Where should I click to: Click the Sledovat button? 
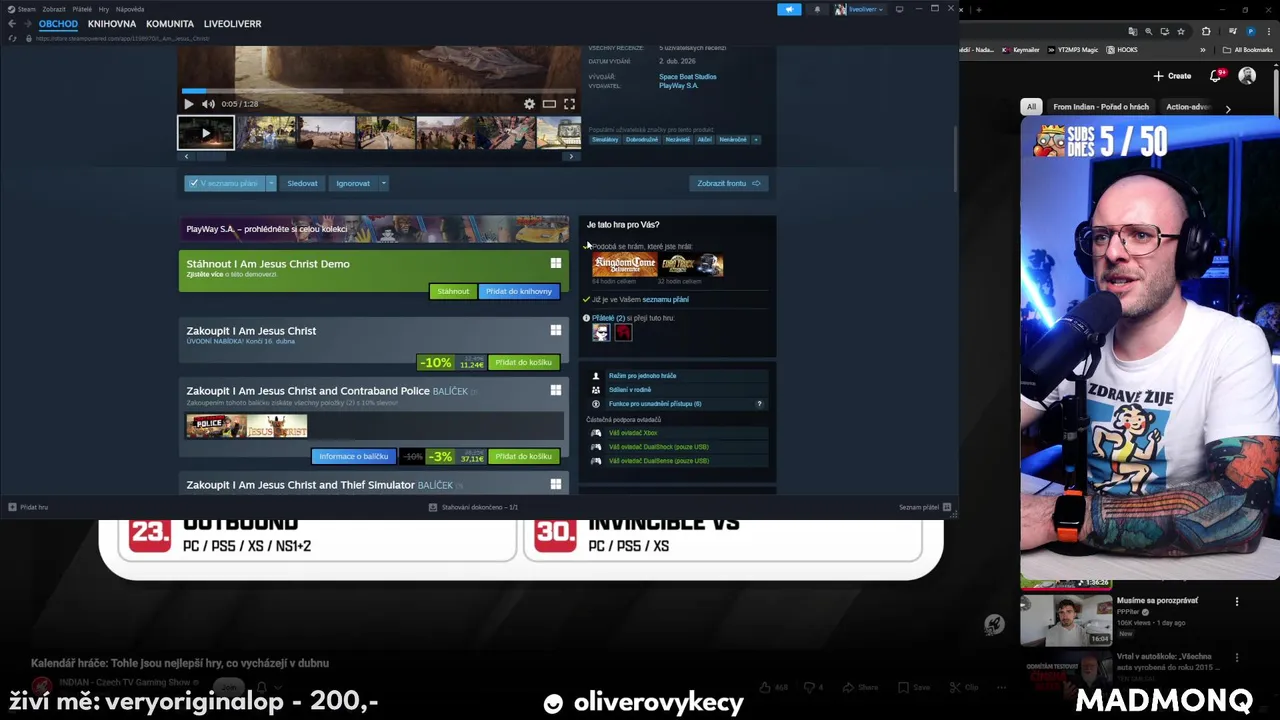click(302, 183)
